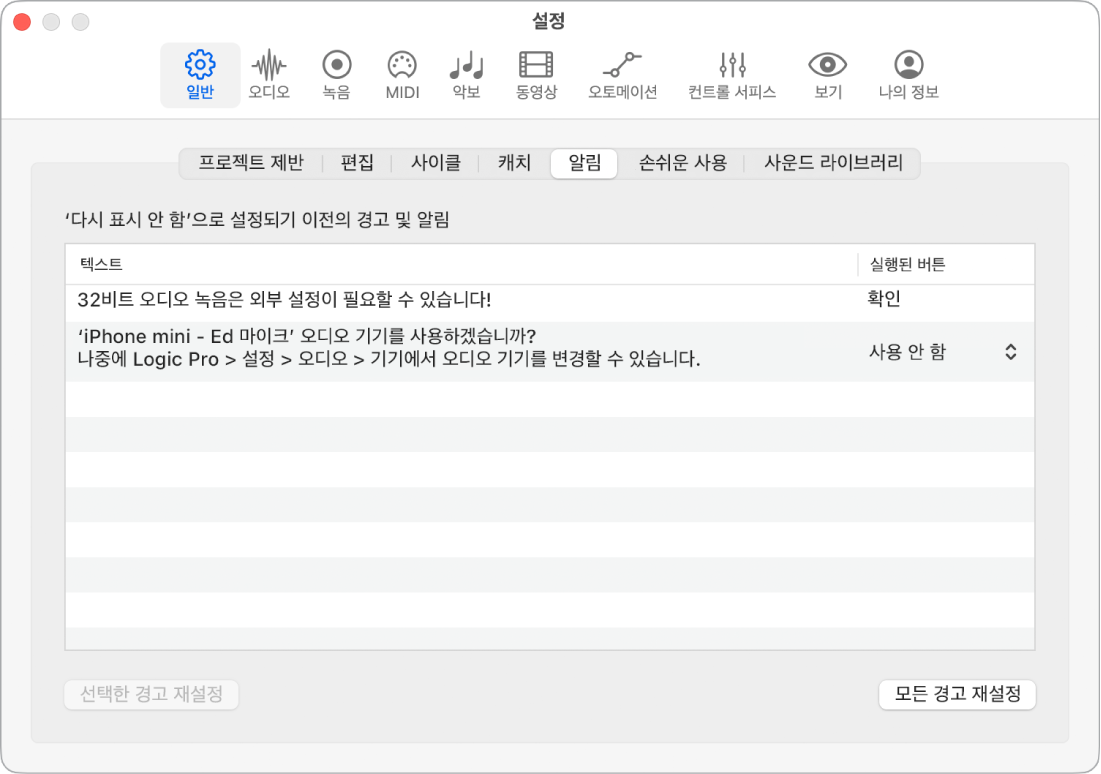The height and width of the screenshot is (774, 1101).
Task: Switch to the 프로젝트 제반 tab
Action: click(251, 163)
